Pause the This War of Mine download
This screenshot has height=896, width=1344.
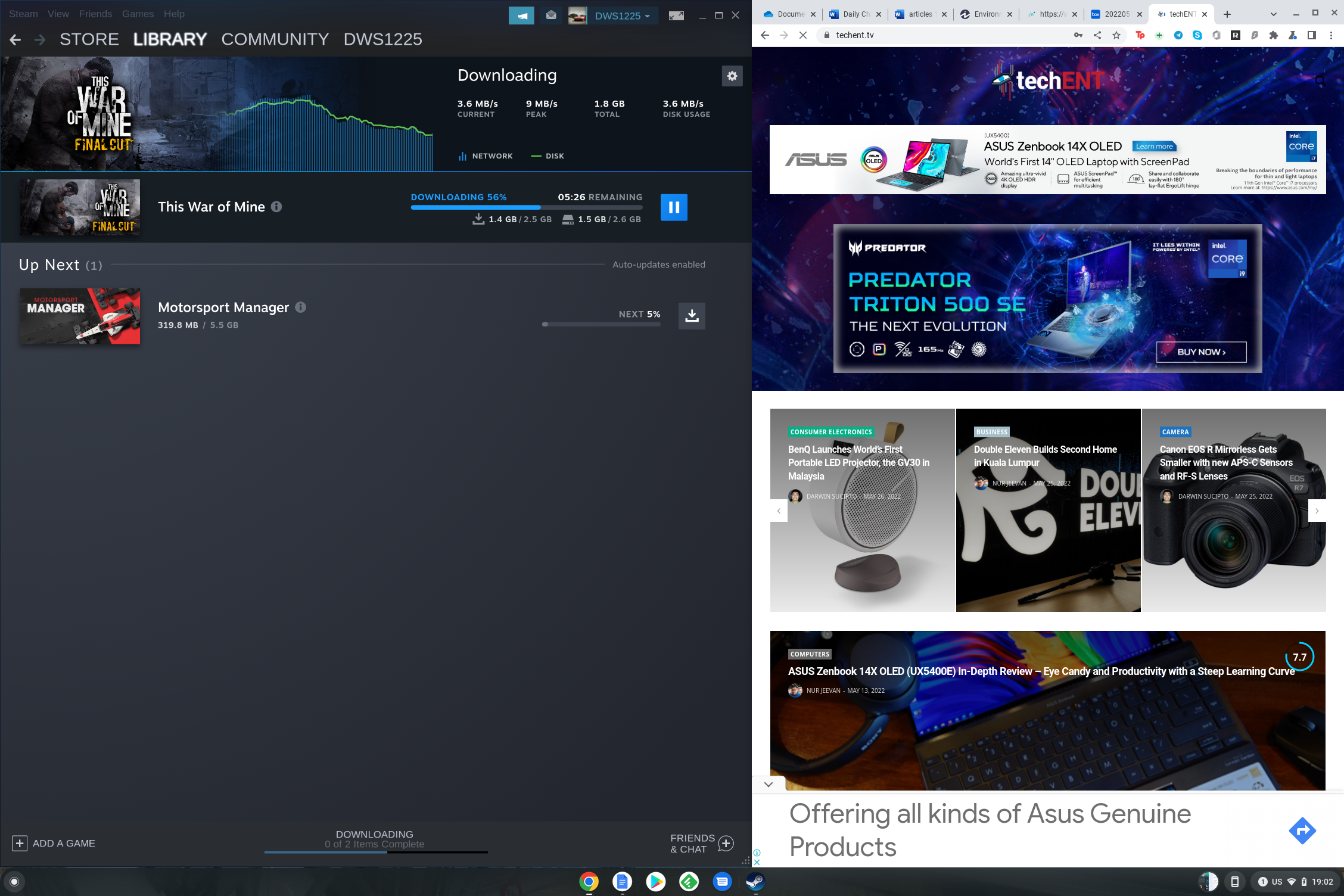674,207
